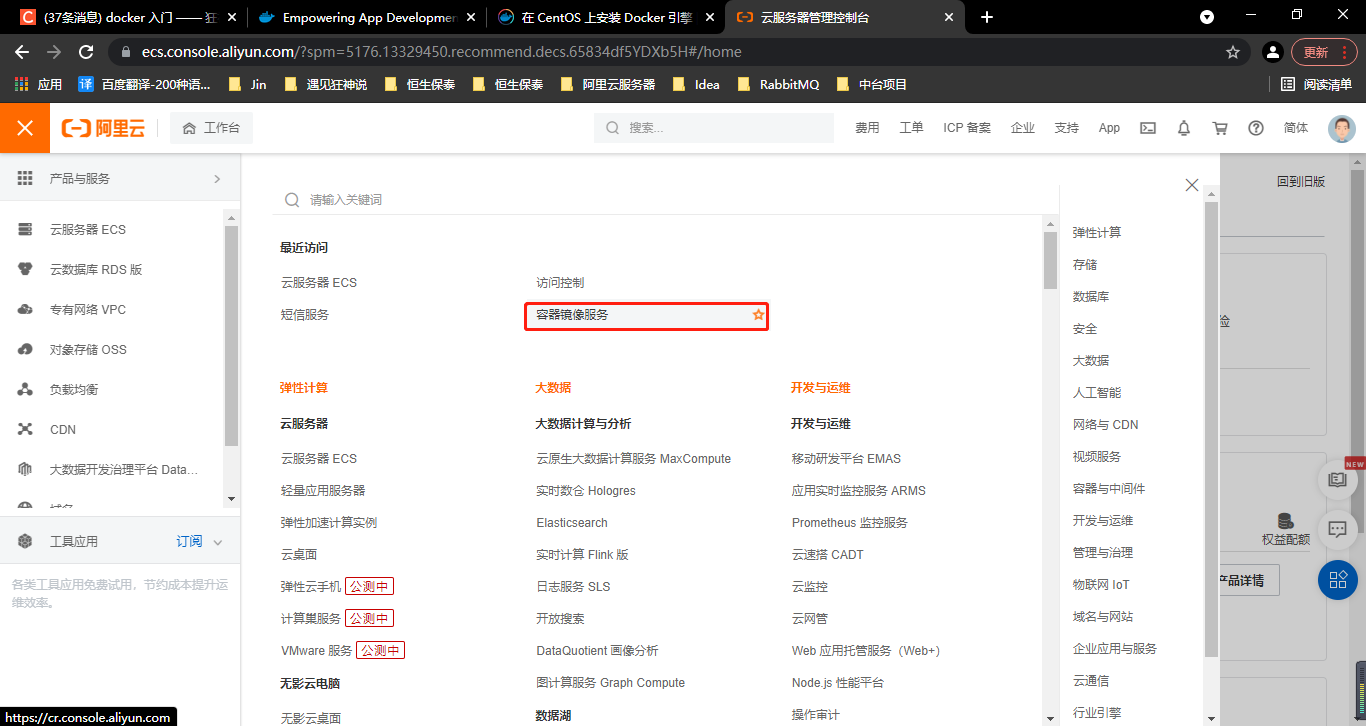The height and width of the screenshot is (726, 1366).
Task: Open 企业 header menu
Action: [x=1023, y=128]
